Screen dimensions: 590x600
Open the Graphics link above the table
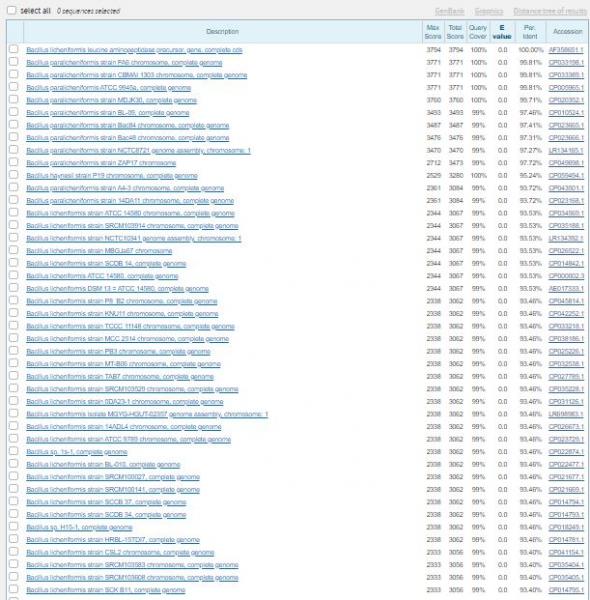point(489,11)
